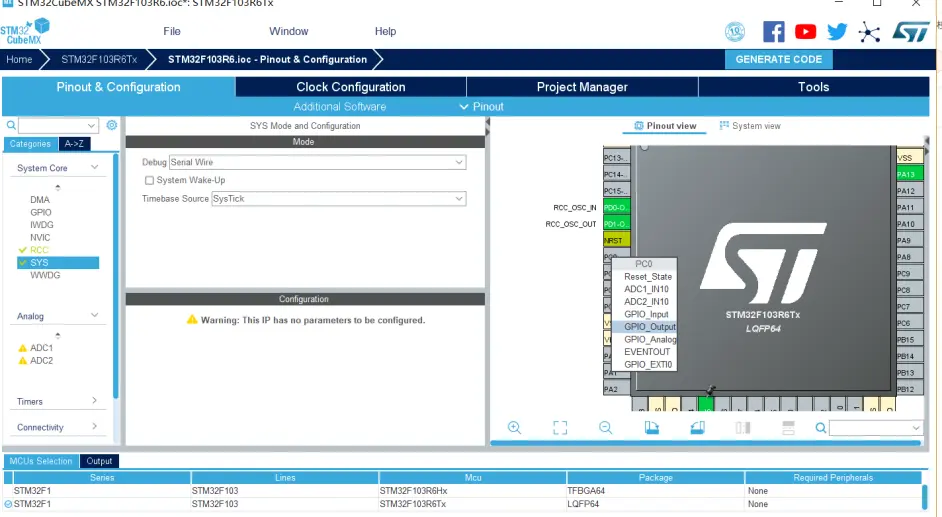Click STM32F103R6Tx breadcrumb

tap(99, 59)
